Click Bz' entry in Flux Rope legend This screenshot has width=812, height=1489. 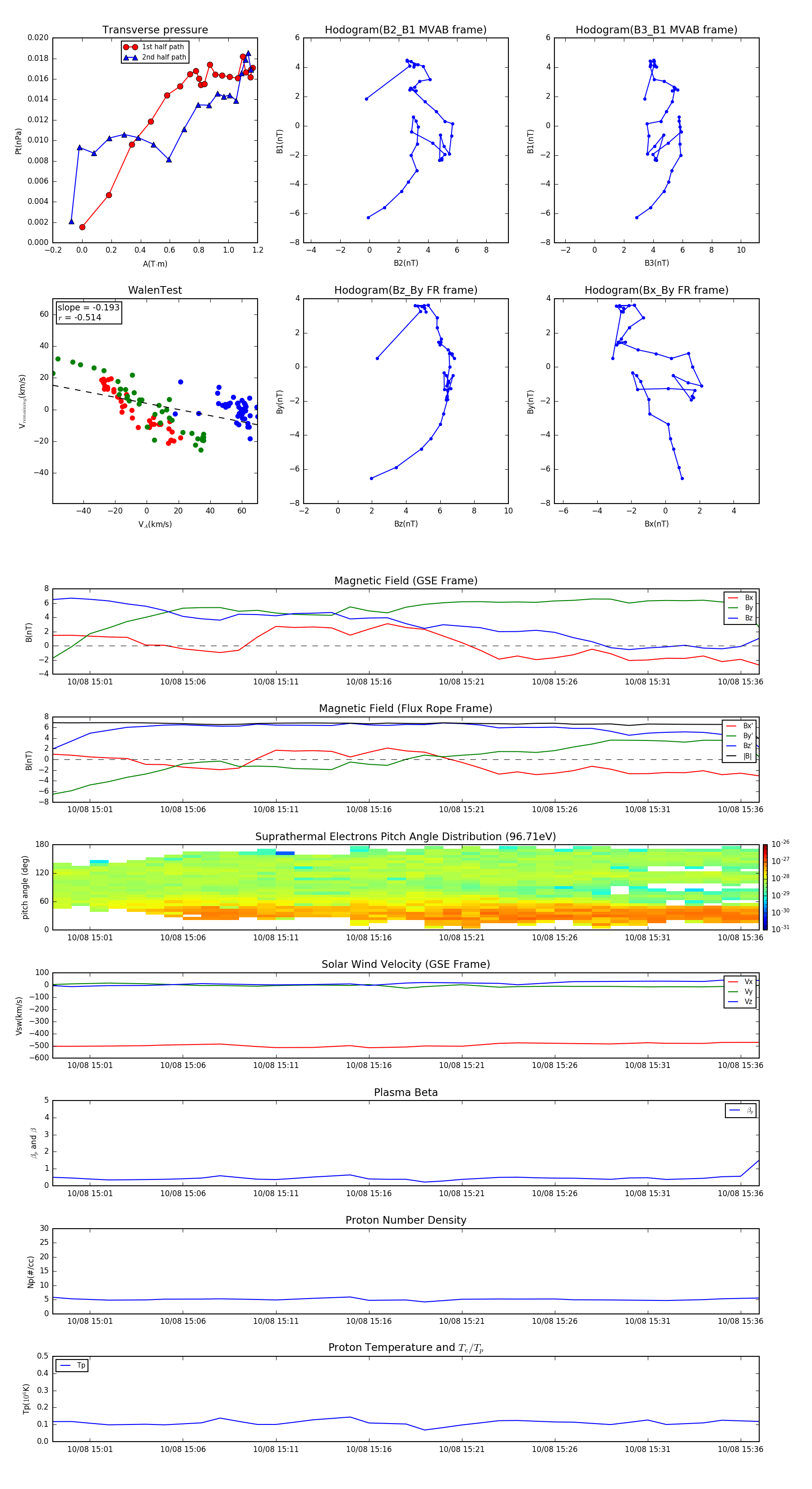pos(740,746)
